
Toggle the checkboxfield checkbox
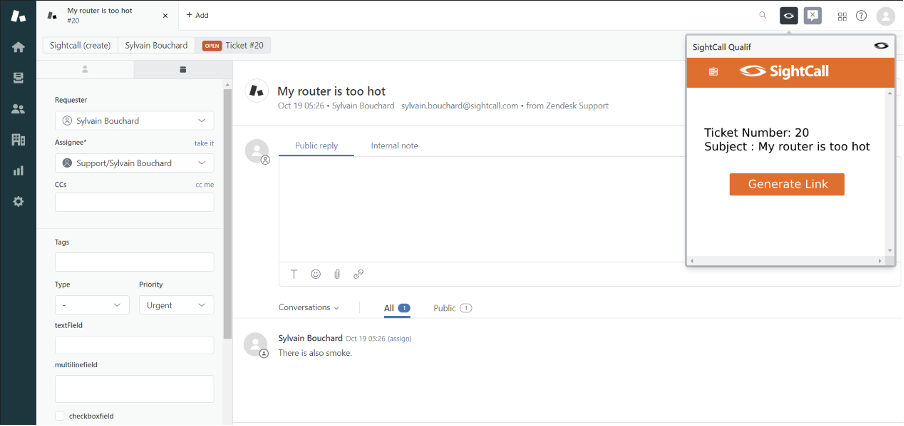59,415
